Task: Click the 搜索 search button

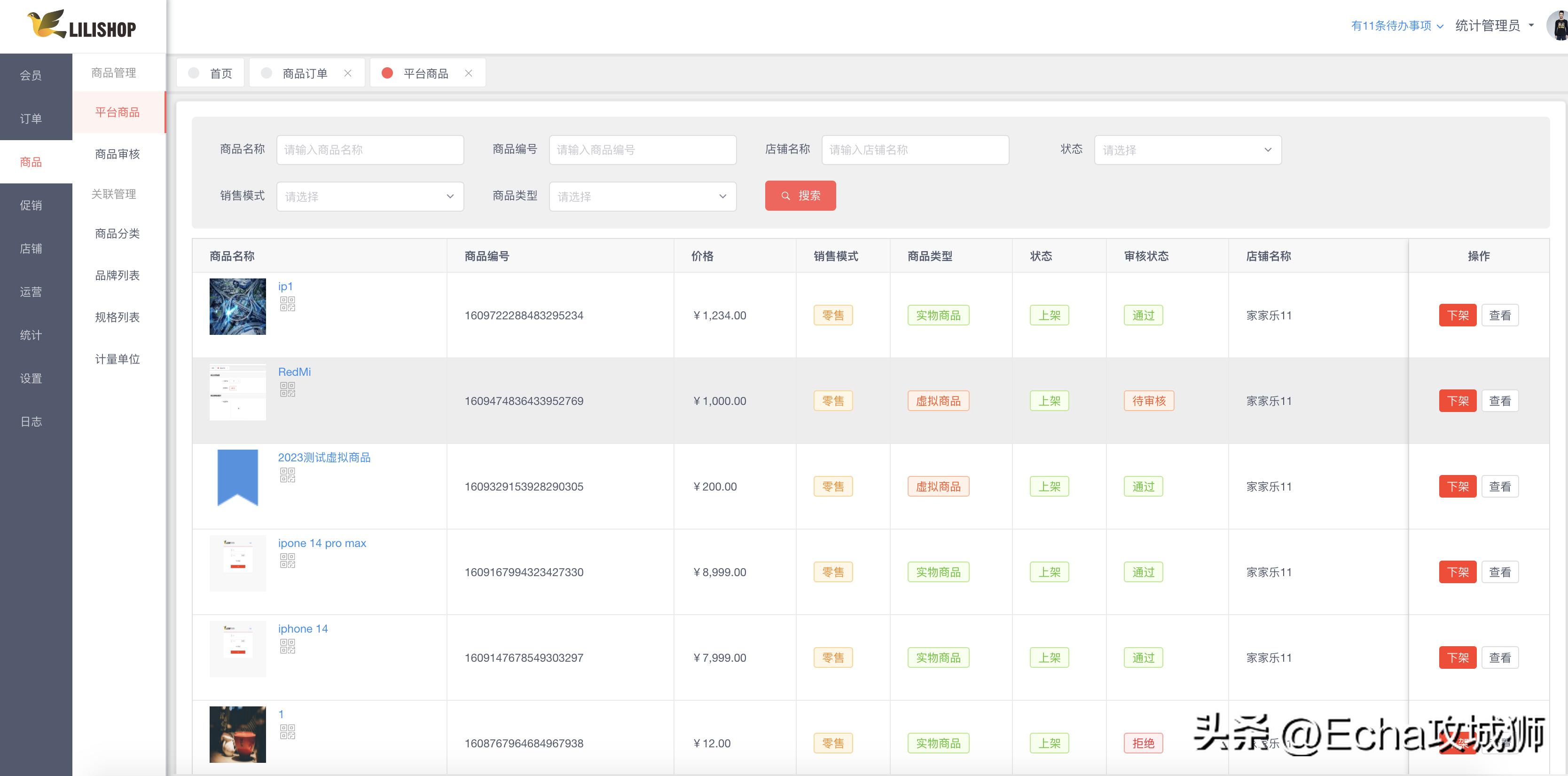Action: [x=800, y=196]
